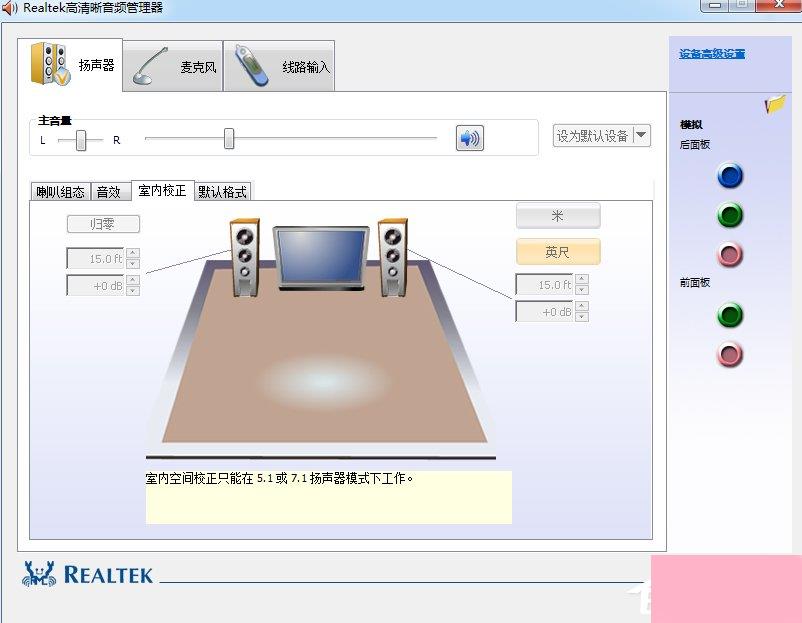Click the left speaker +0 dB gain field
This screenshot has height=623, width=802.
(96, 285)
